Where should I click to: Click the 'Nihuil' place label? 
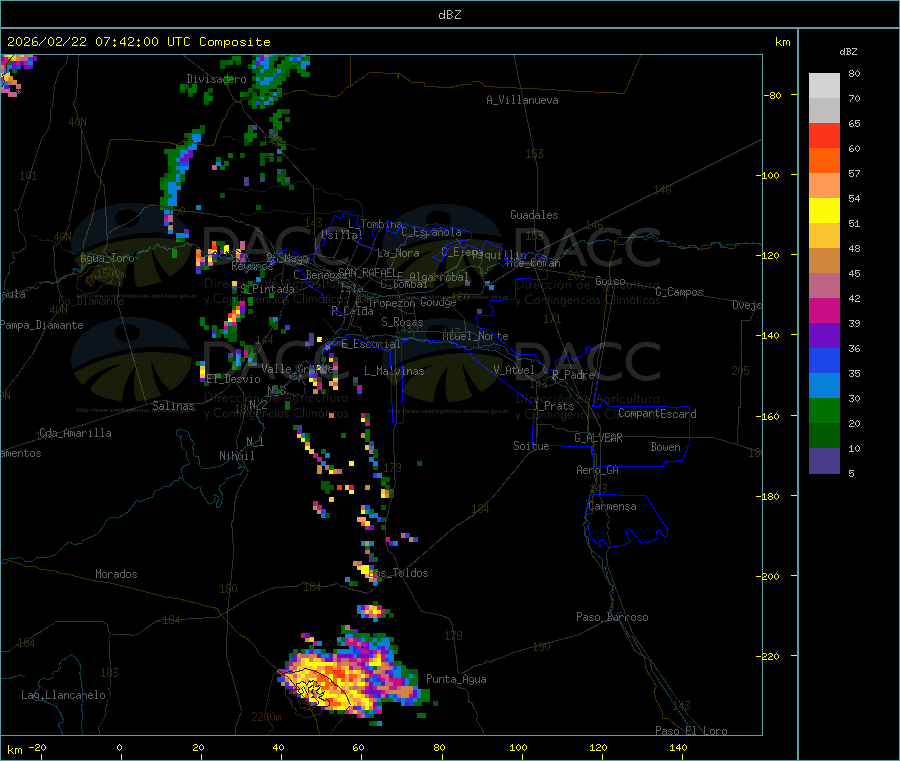[x=236, y=456]
